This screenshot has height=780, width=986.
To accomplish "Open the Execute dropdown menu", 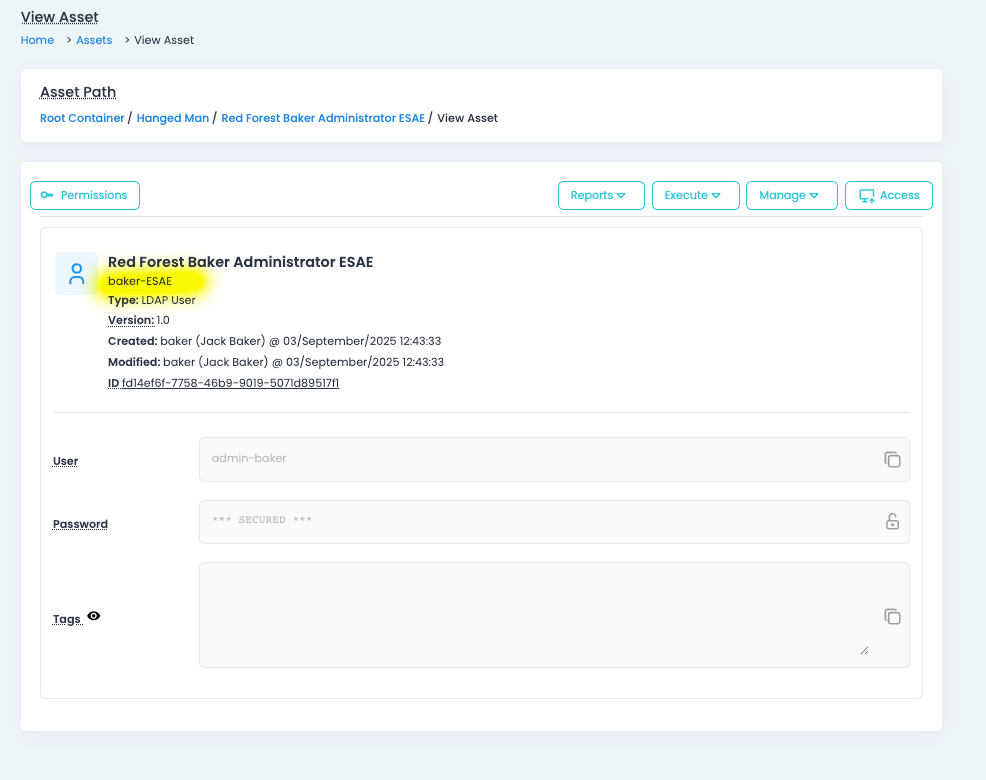I will pos(695,195).
